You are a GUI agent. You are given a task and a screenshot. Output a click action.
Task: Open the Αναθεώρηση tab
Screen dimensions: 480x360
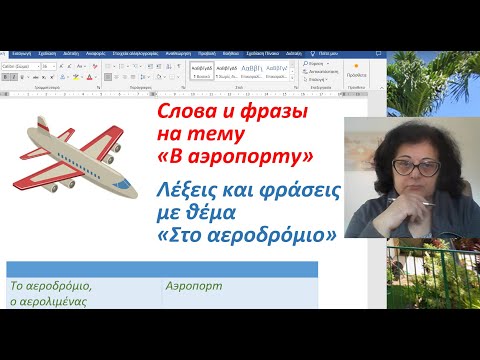pyautogui.click(x=178, y=53)
